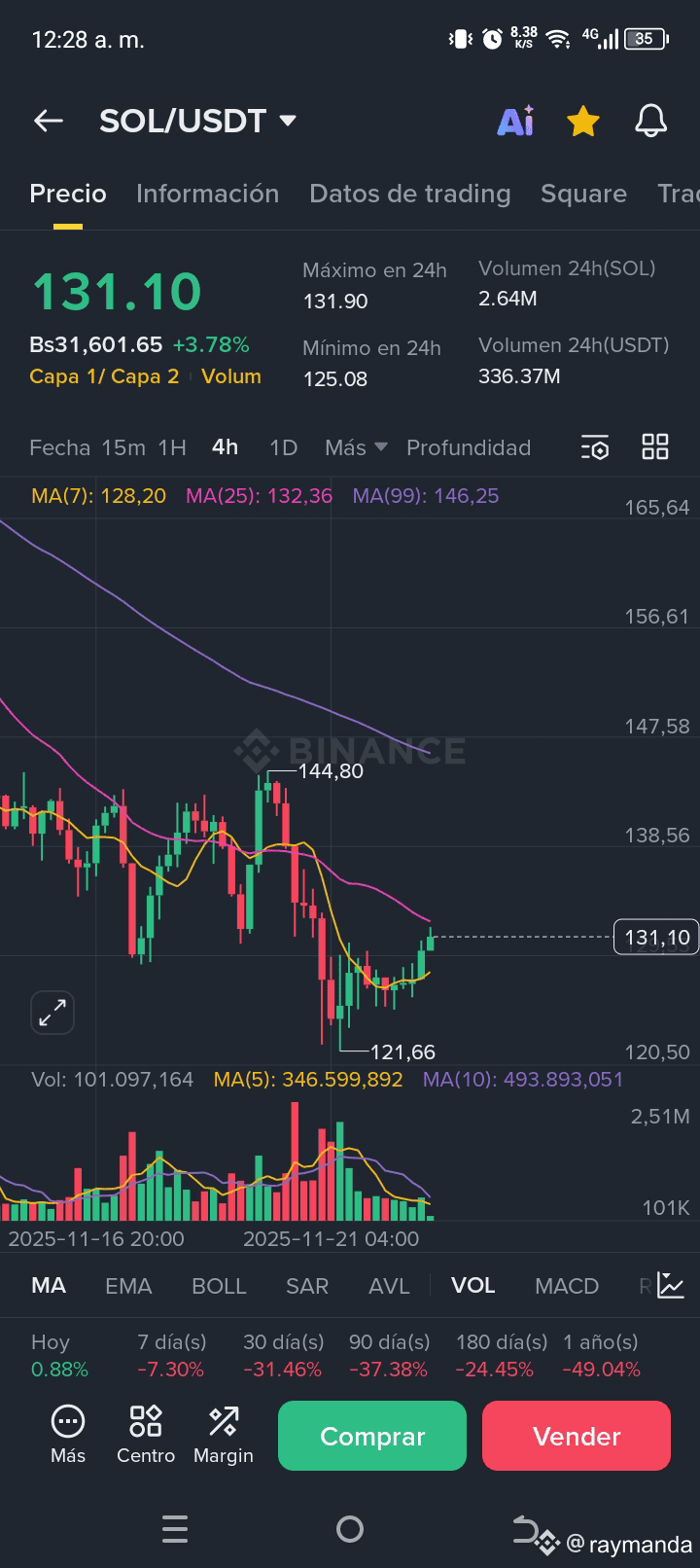This screenshot has width=700, height=1568.
Task: Expand chart to fullscreen
Action: pyautogui.click(x=52, y=1013)
